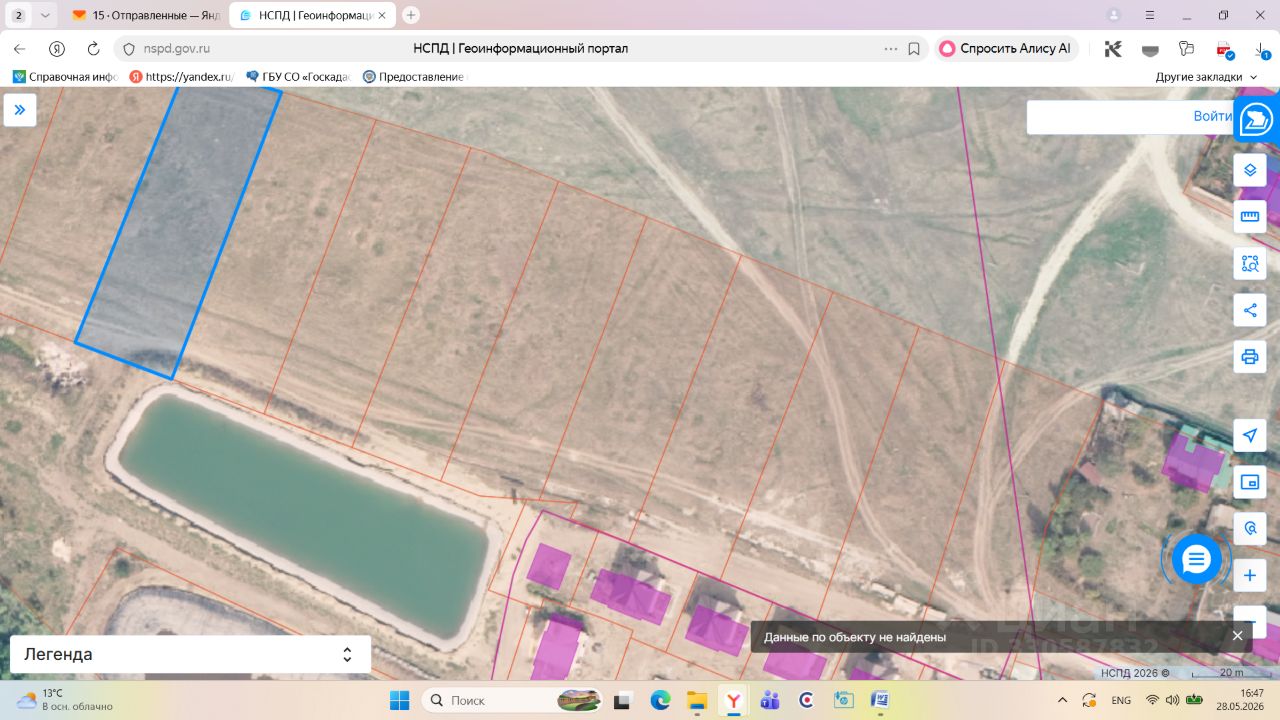Click the Войти login button
Viewport: 1280px width, 720px height.
pos(1212,116)
